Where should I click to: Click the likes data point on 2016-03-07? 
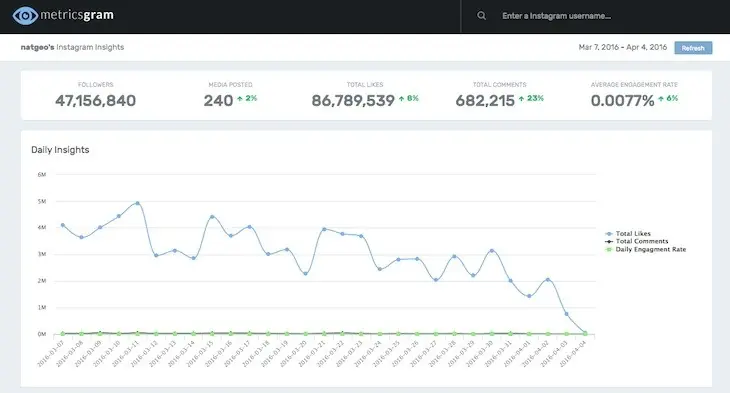[63, 225]
